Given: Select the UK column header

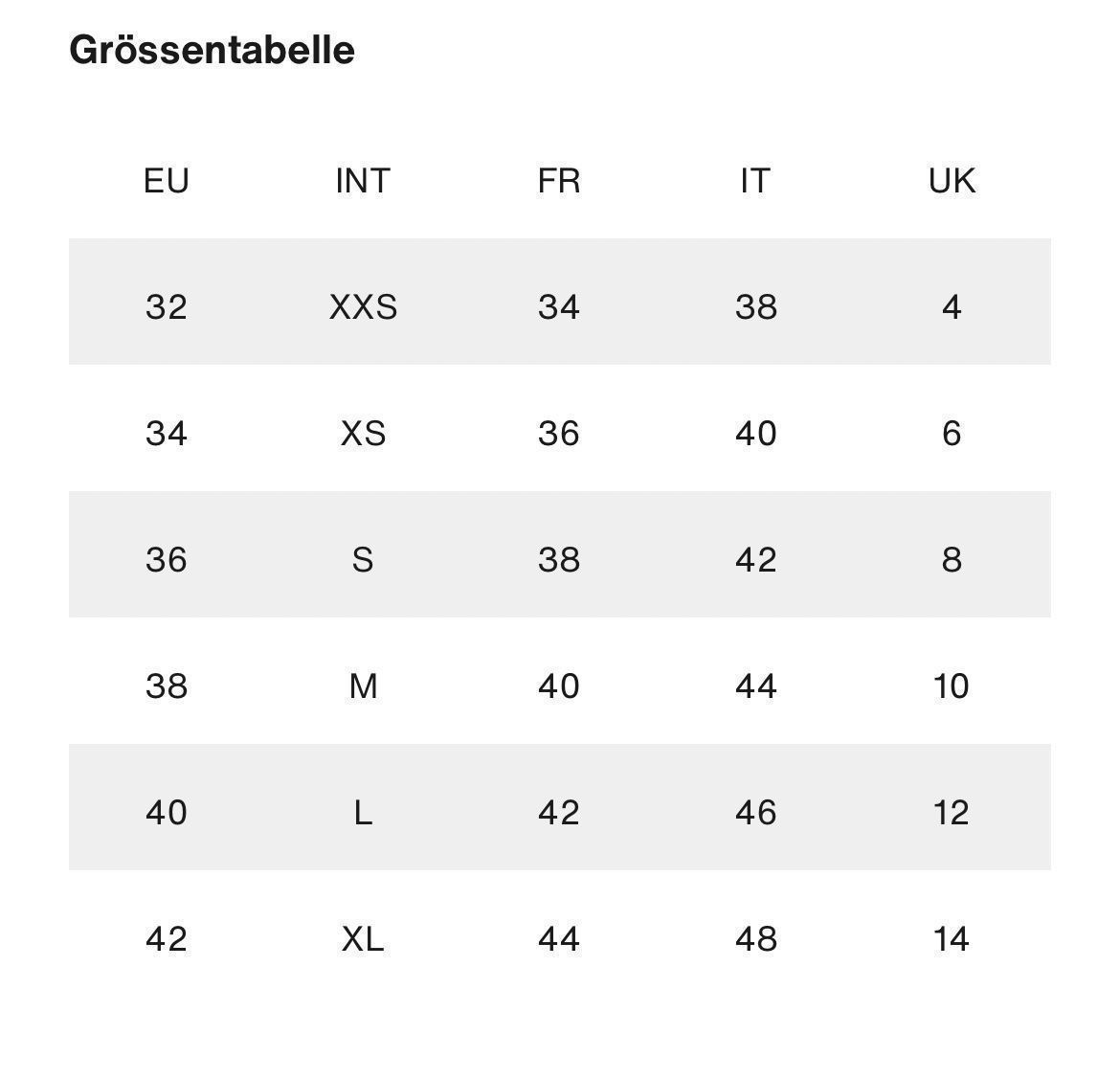Looking at the screenshot, I should pyautogui.click(x=952, y=181).
